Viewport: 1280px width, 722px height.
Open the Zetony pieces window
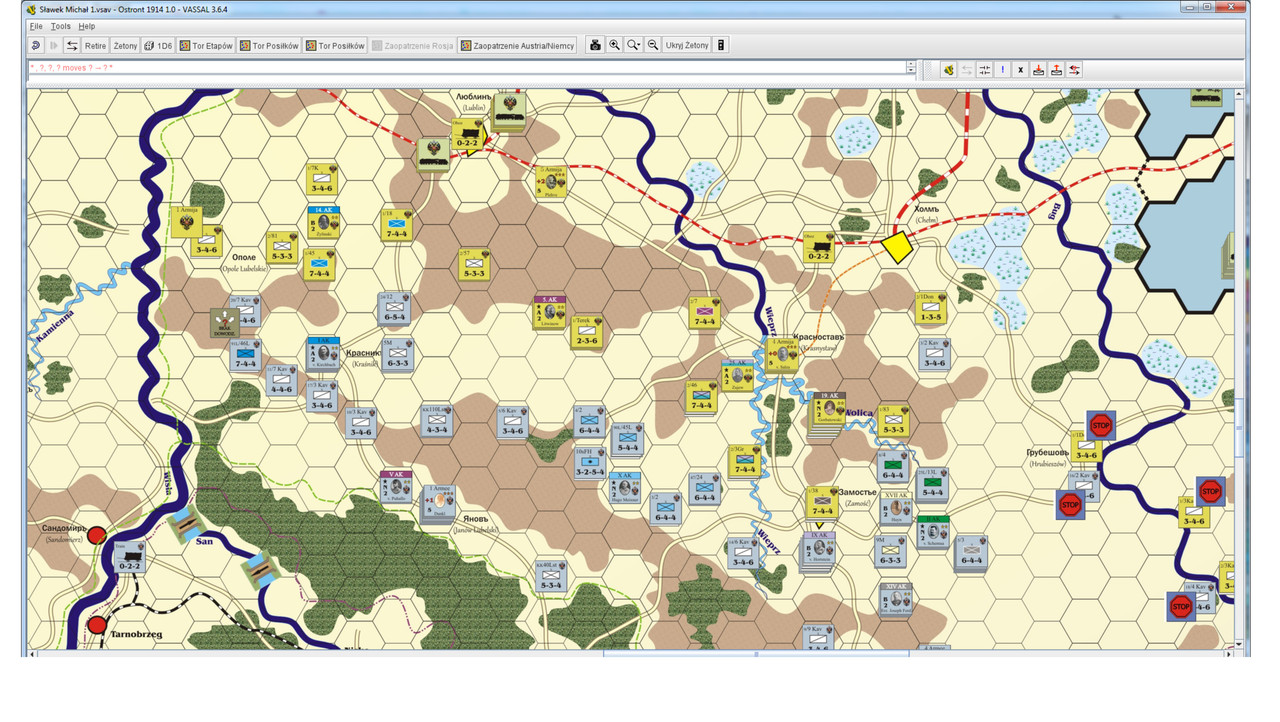pos(125,45)
